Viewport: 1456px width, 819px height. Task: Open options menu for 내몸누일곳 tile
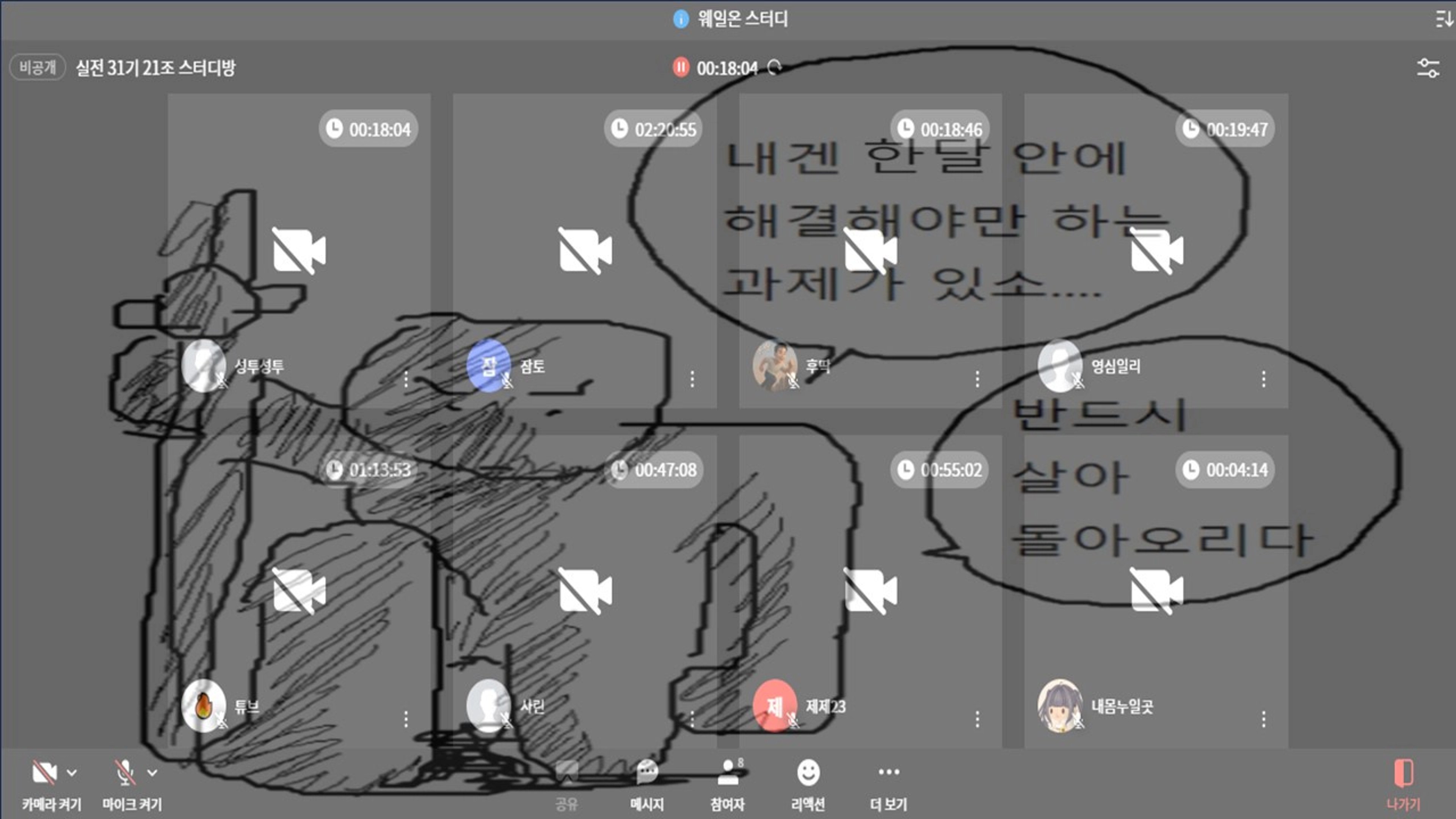click(1264, 719)
